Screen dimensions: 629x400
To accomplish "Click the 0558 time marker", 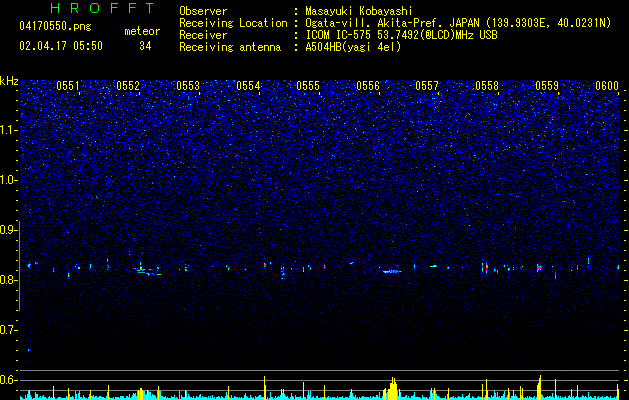I will 487,86.
